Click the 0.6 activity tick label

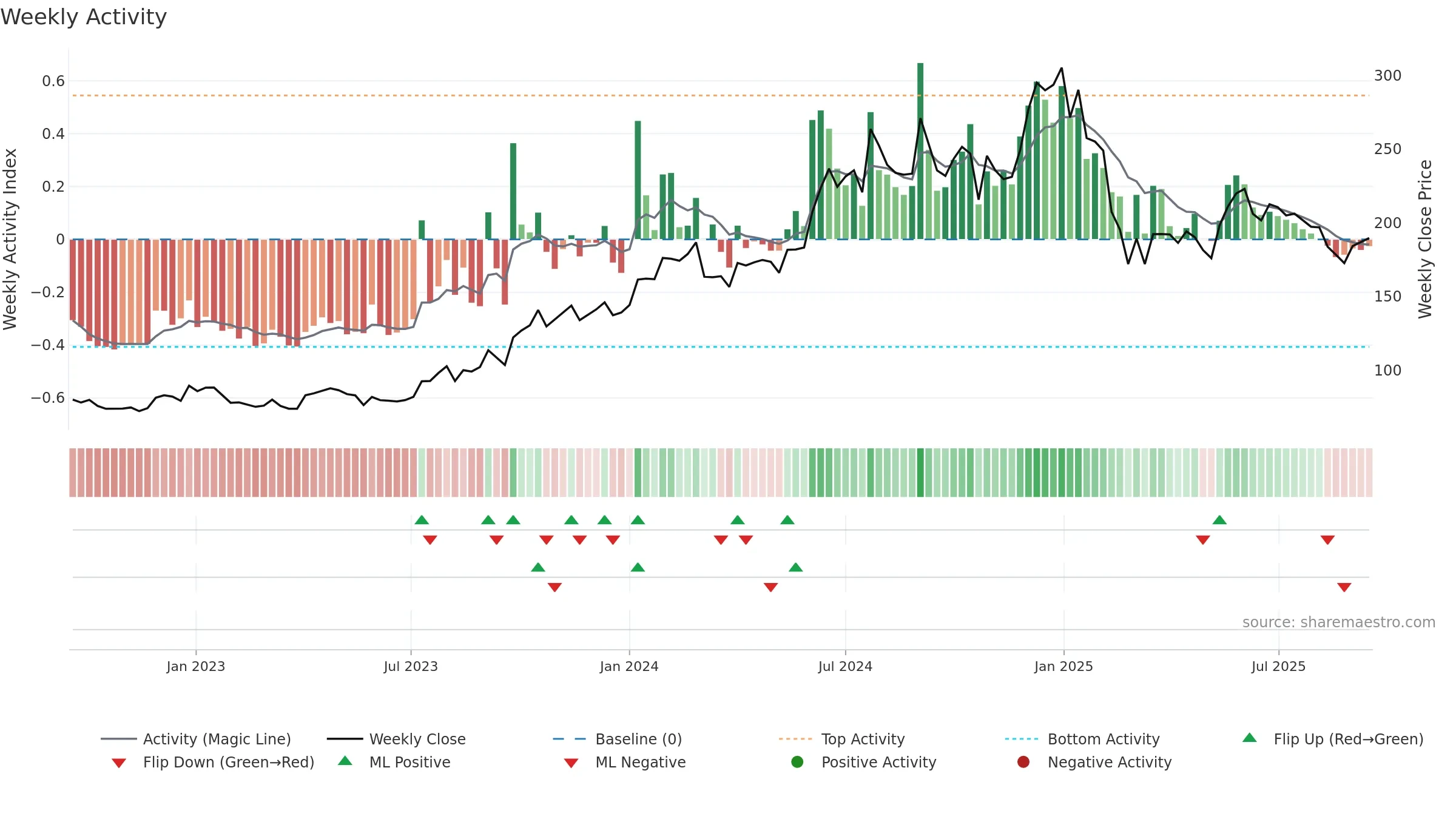coord(53,81)
